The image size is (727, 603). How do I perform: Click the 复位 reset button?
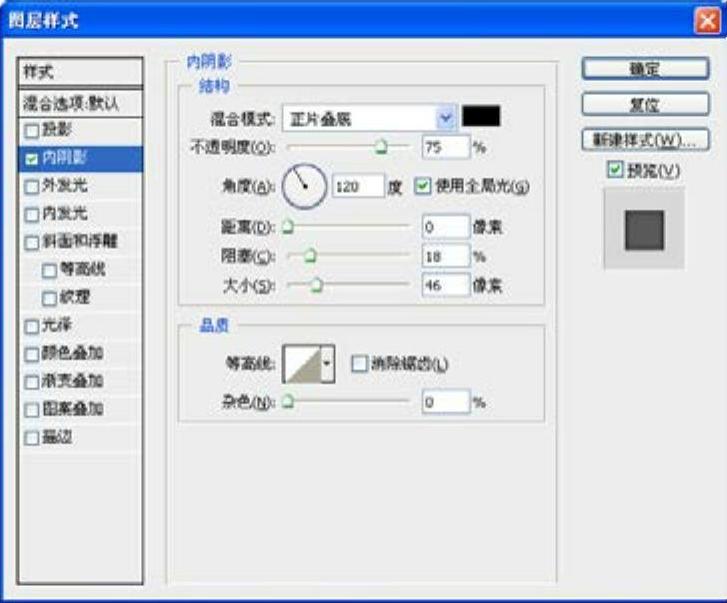(645, 104)
